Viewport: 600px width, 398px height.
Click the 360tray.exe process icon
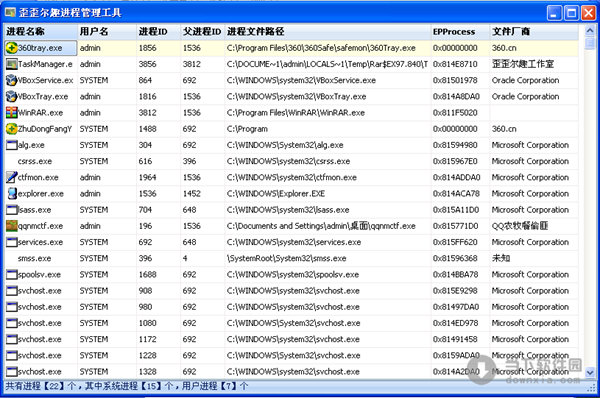[x=11, y=48]
